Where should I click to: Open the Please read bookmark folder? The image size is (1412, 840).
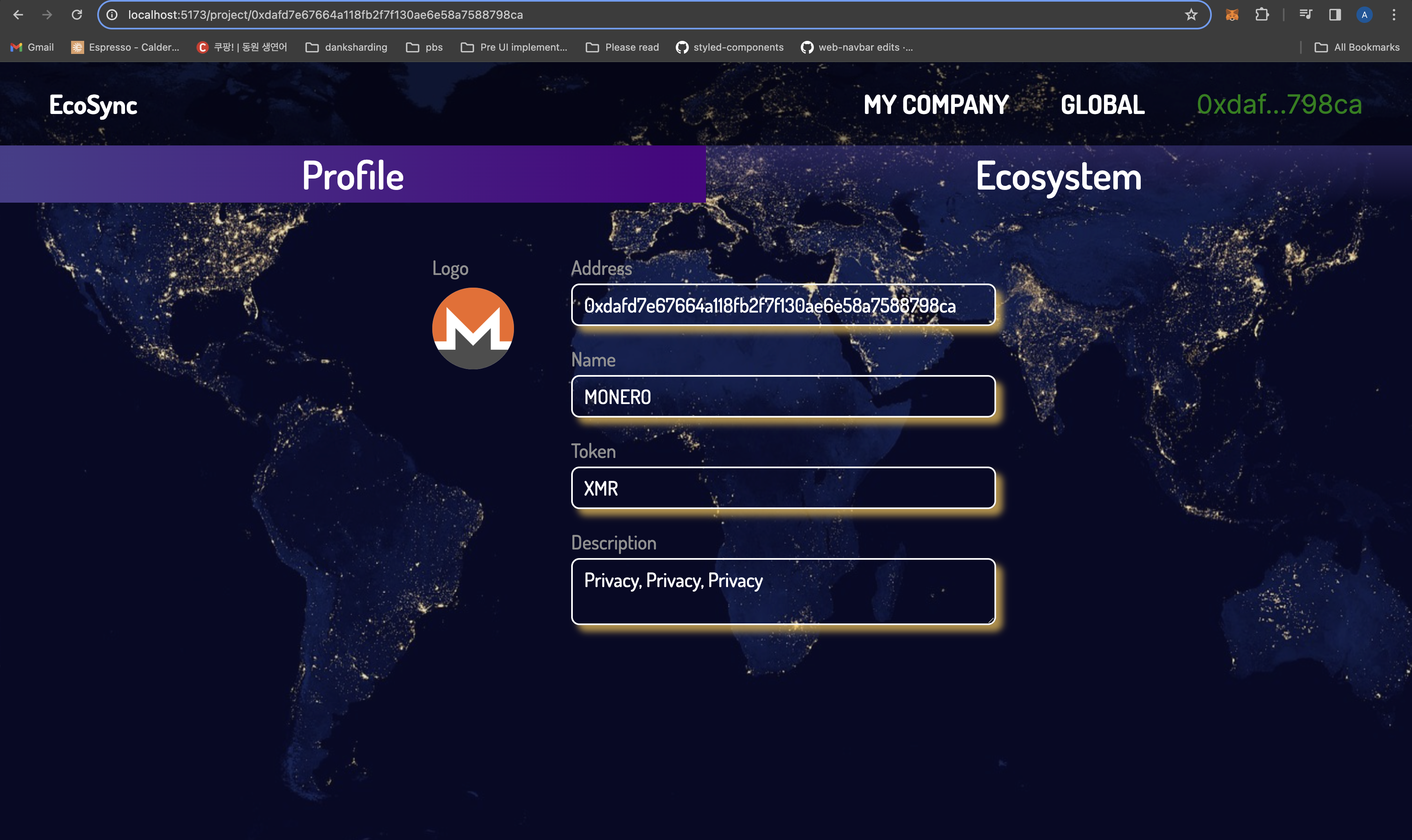point(622,47)
